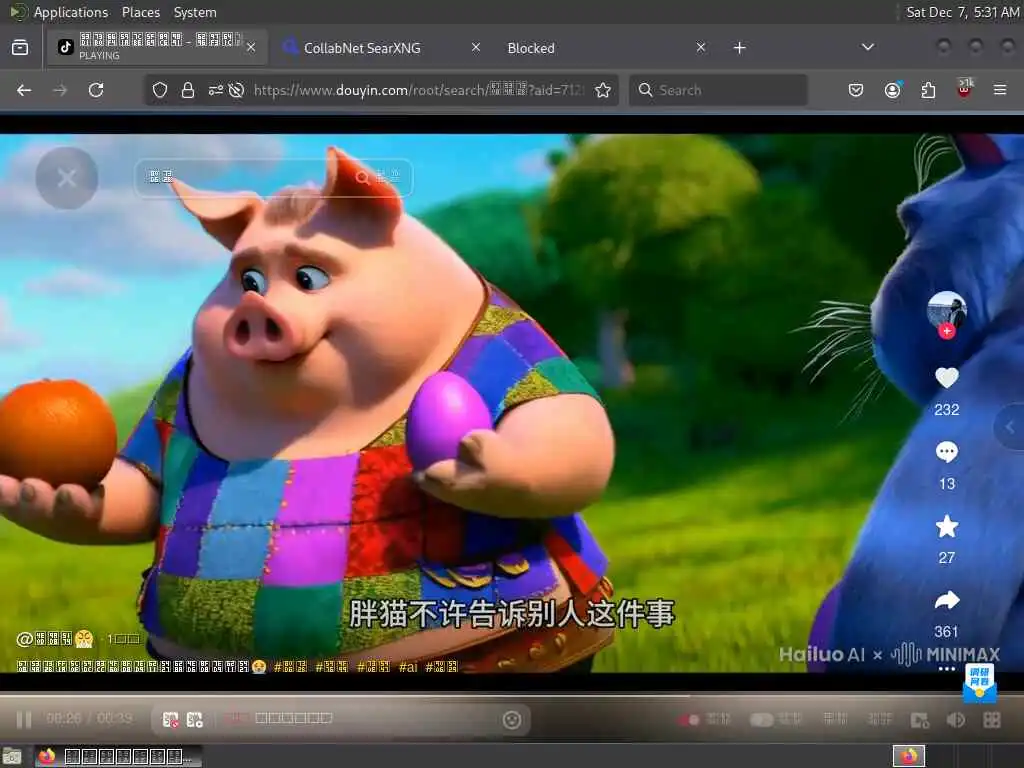View site security lock info
This screenshot has width=1024, height=768.
click(188, 90)
